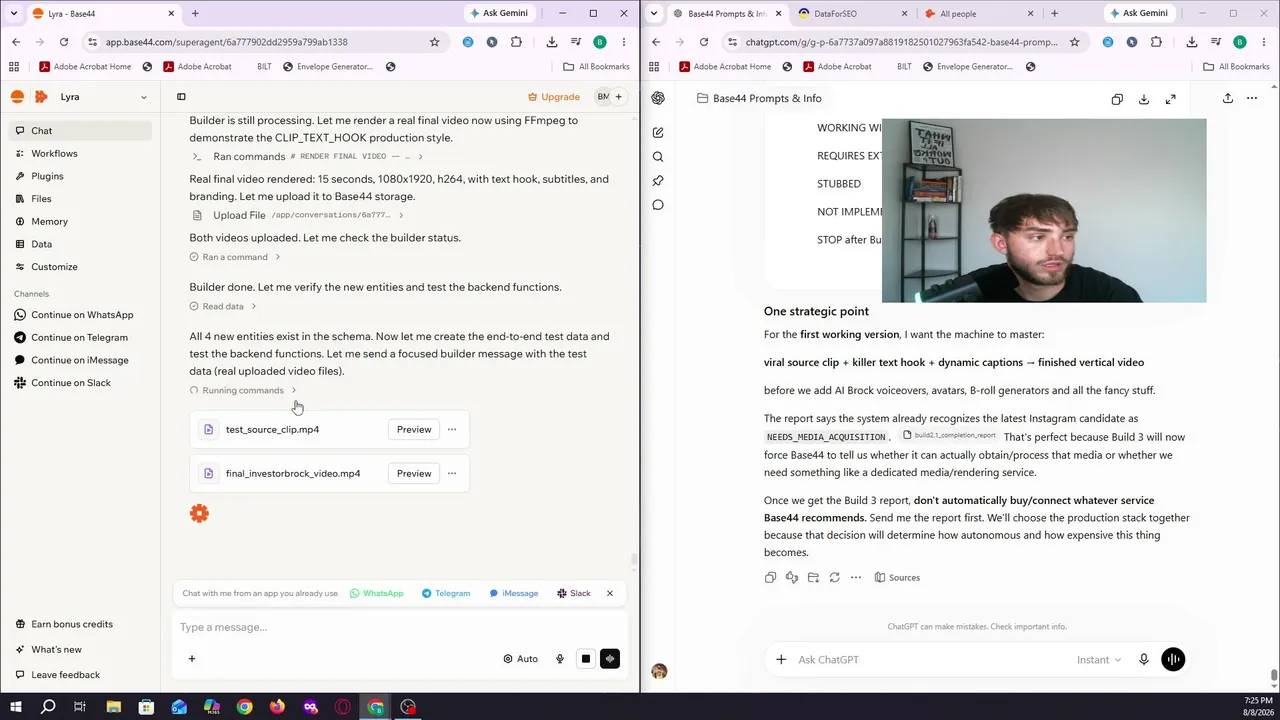This screenshot has height=720, width=1280.
Task: Bookmark the ChatGPT page with the star
Action: pyautogui.click(x=1074, y=42)
